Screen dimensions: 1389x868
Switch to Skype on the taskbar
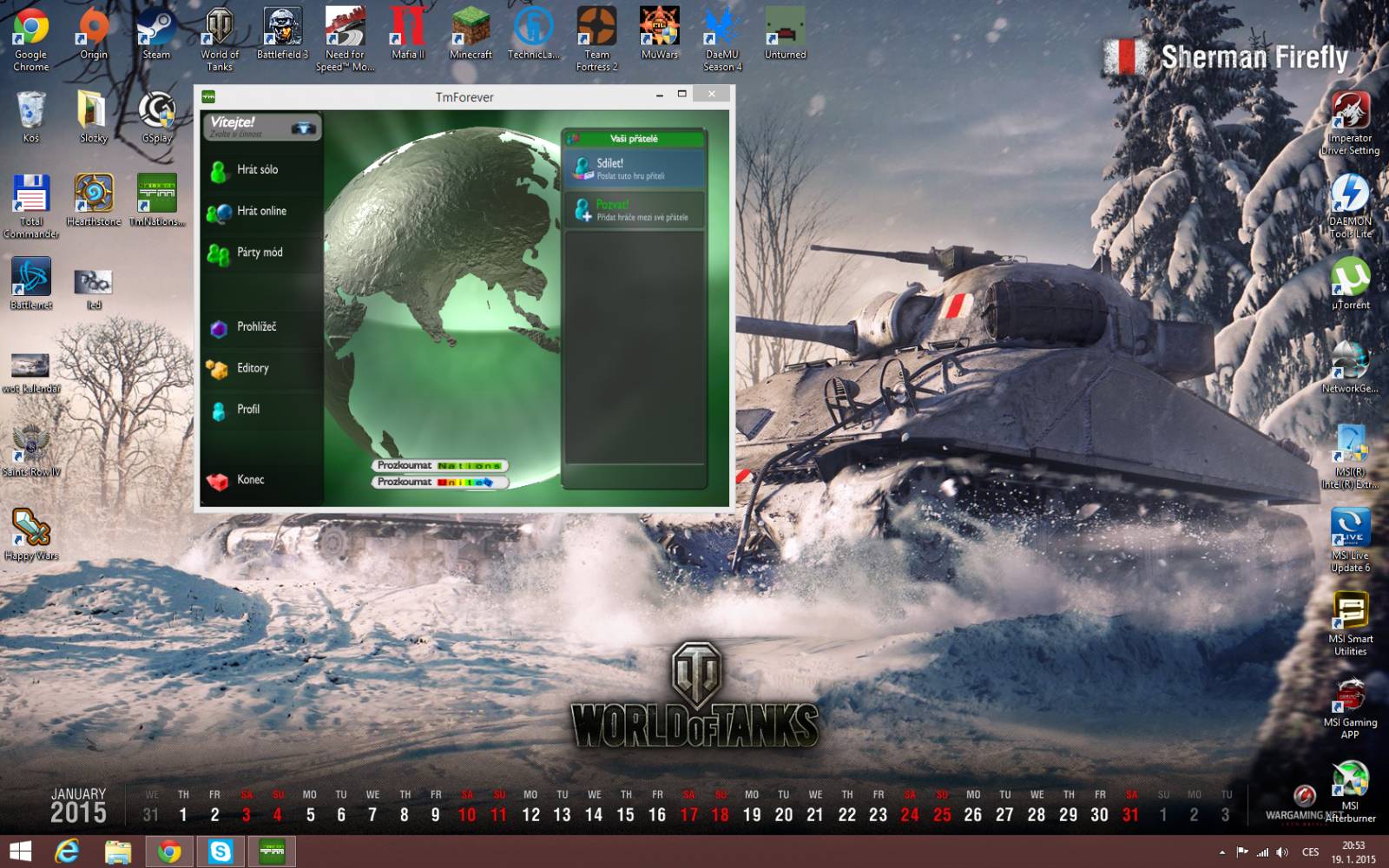220,852
